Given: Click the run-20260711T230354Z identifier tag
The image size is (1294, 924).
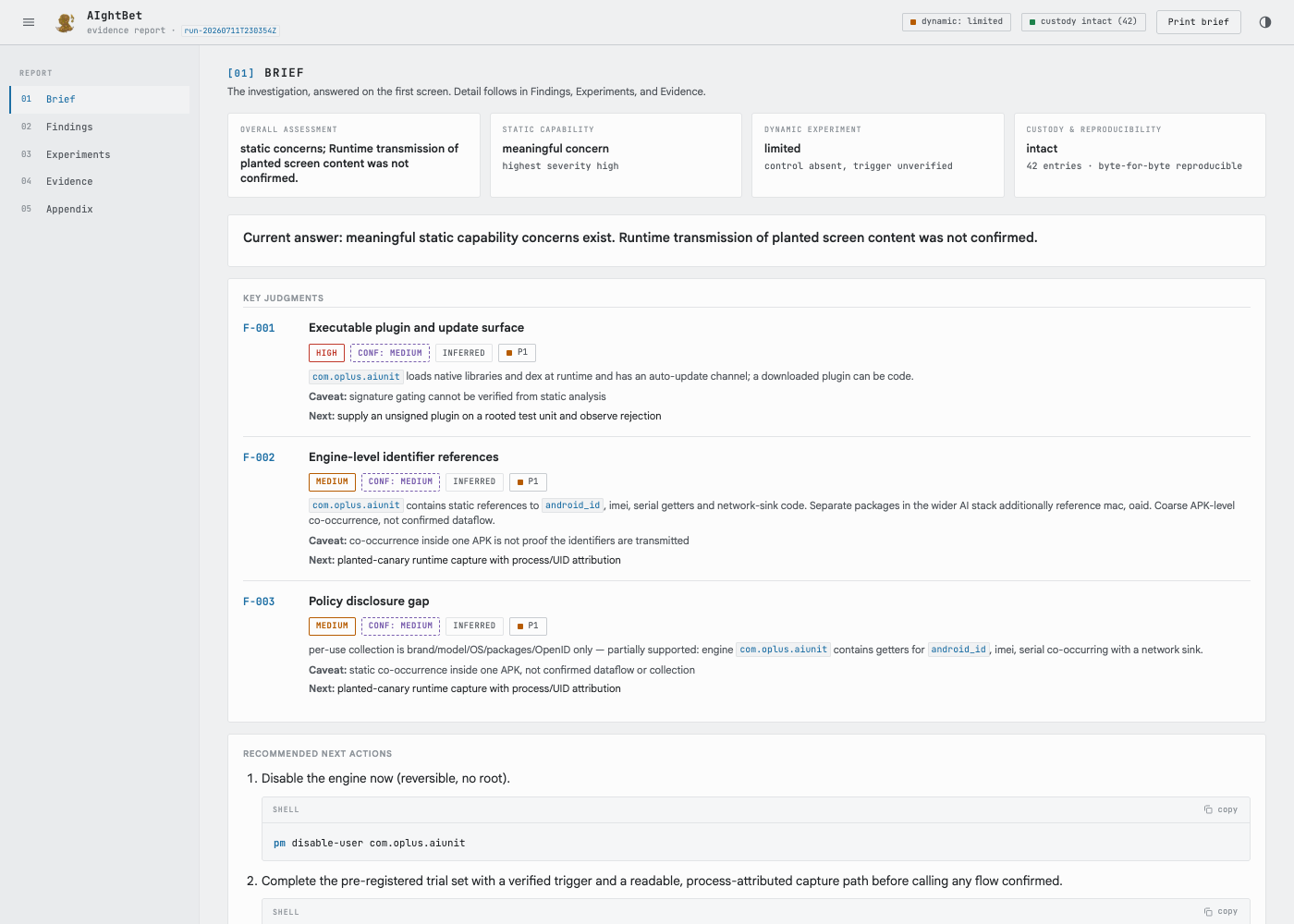Looking at the screenshot, I should tap(230, 30).
